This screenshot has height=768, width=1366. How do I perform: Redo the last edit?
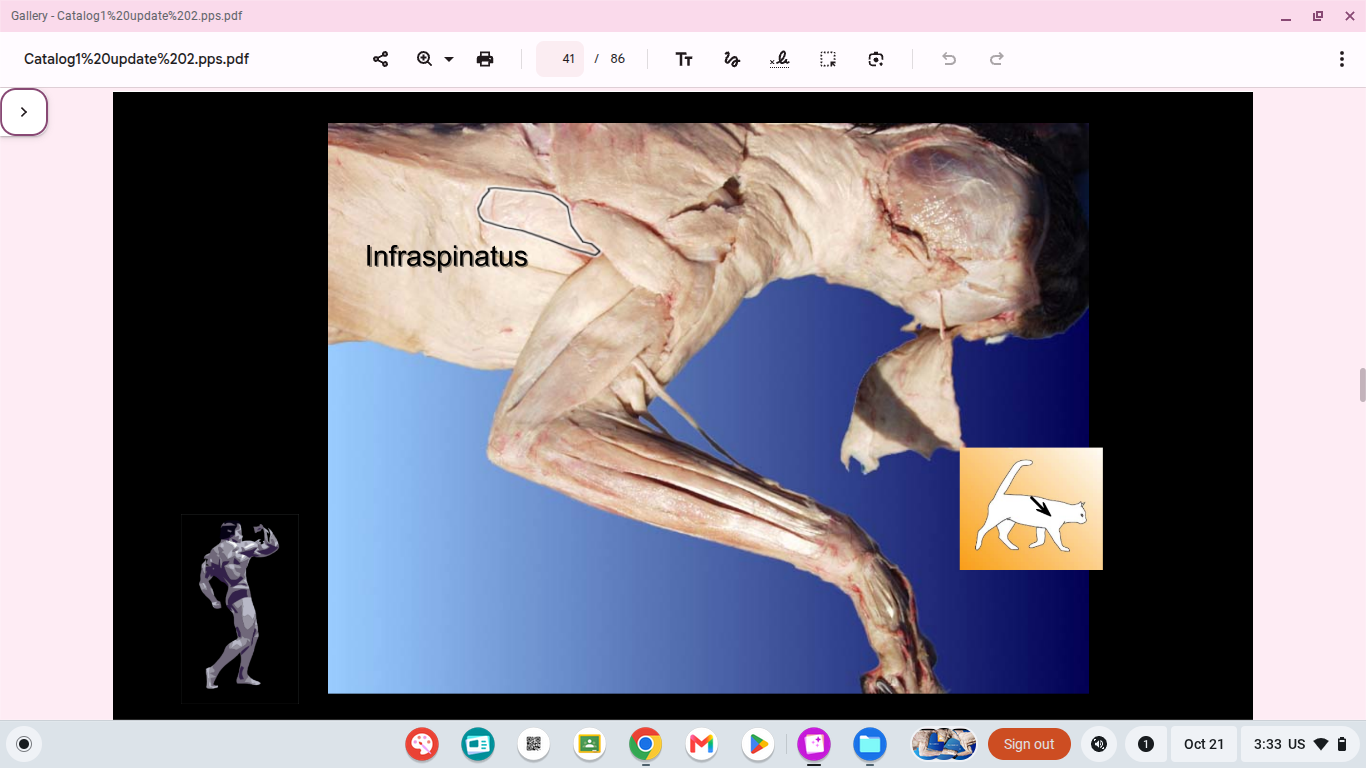(x=997, y=59)
